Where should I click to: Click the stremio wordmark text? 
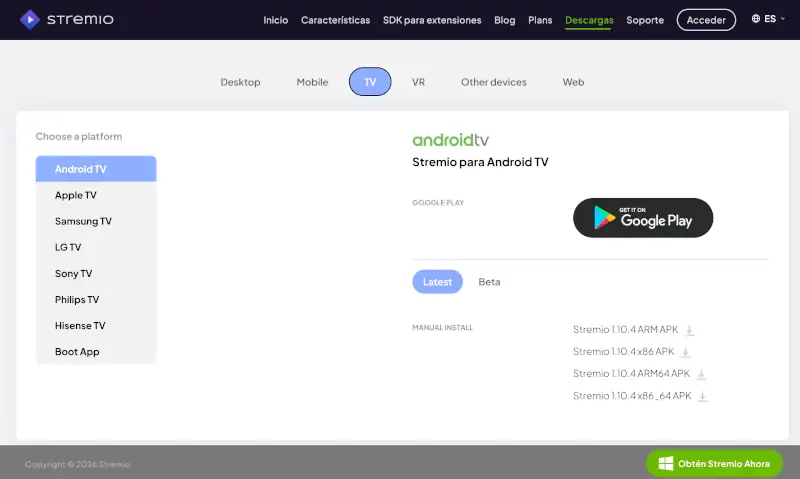[80, 19]
